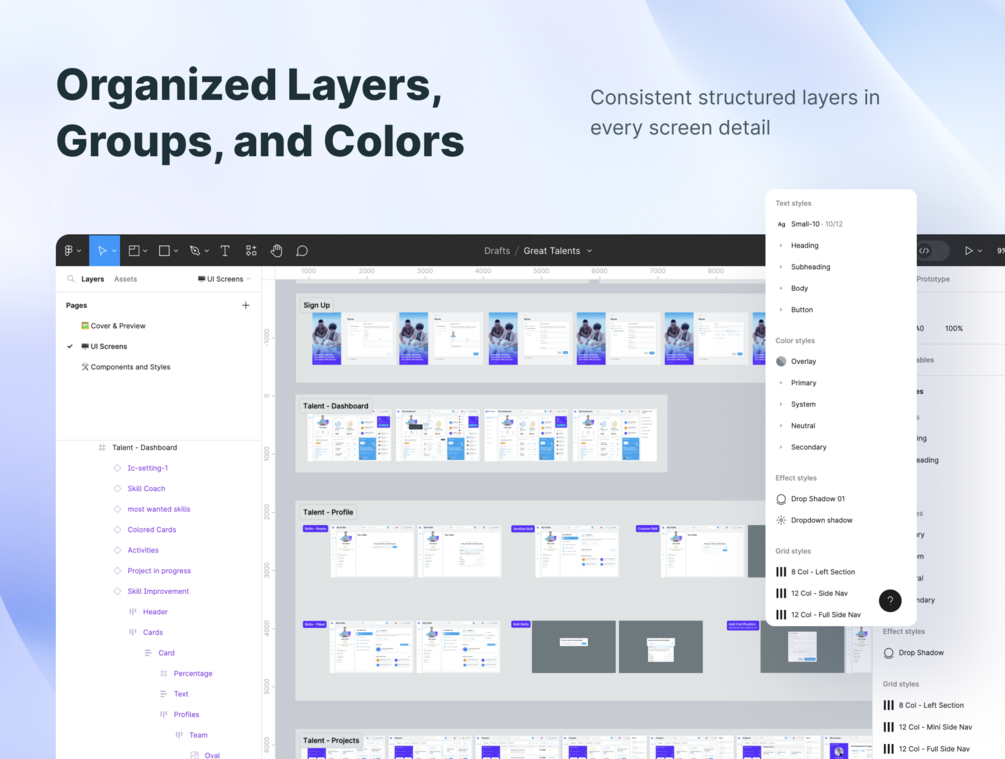The width and height of the screenshot is (1005, 759).
Task: Add a new page with plus
Action: pos(245,305)
